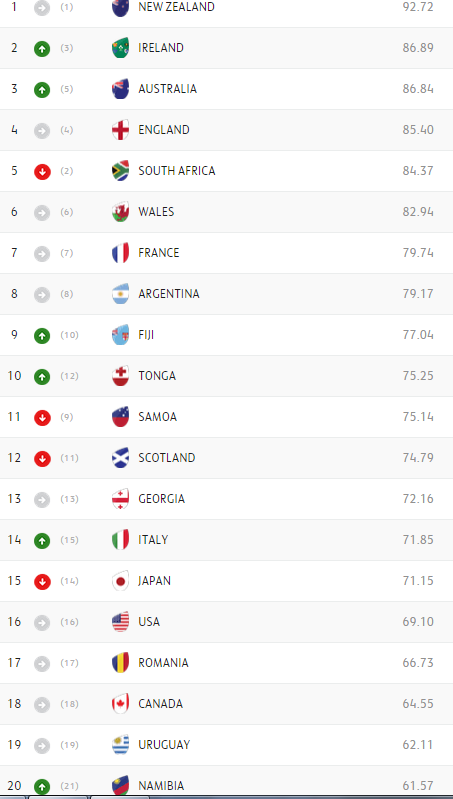The height and width of the screenshot is (799, 453).
Task: Click the Fiji flag icon
Action: click(x=121, y=335)
